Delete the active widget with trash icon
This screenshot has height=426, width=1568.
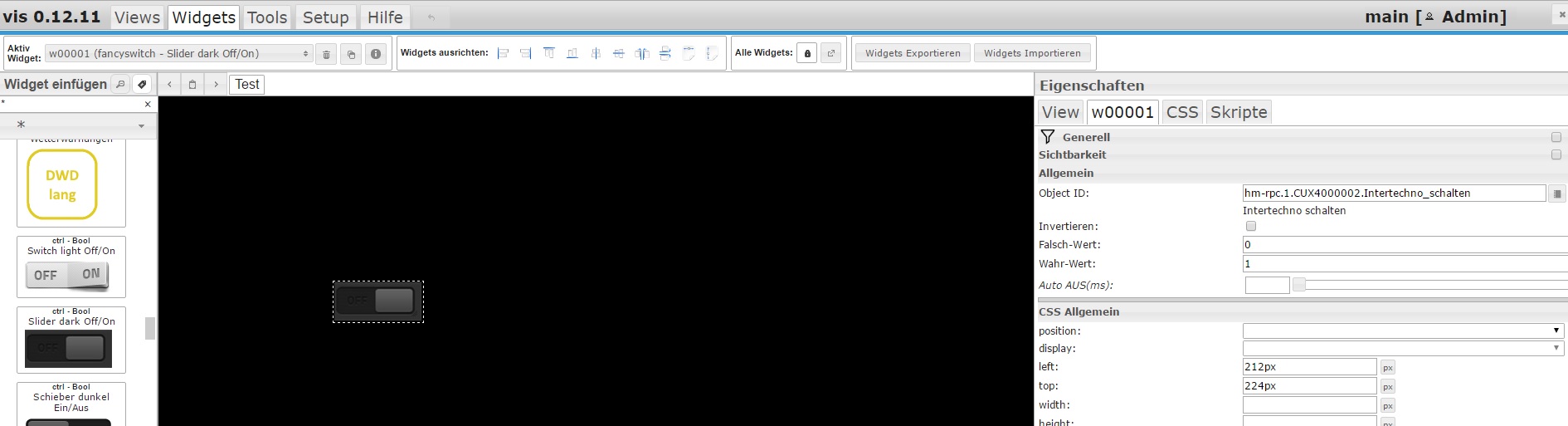click(x=327, y=54)
